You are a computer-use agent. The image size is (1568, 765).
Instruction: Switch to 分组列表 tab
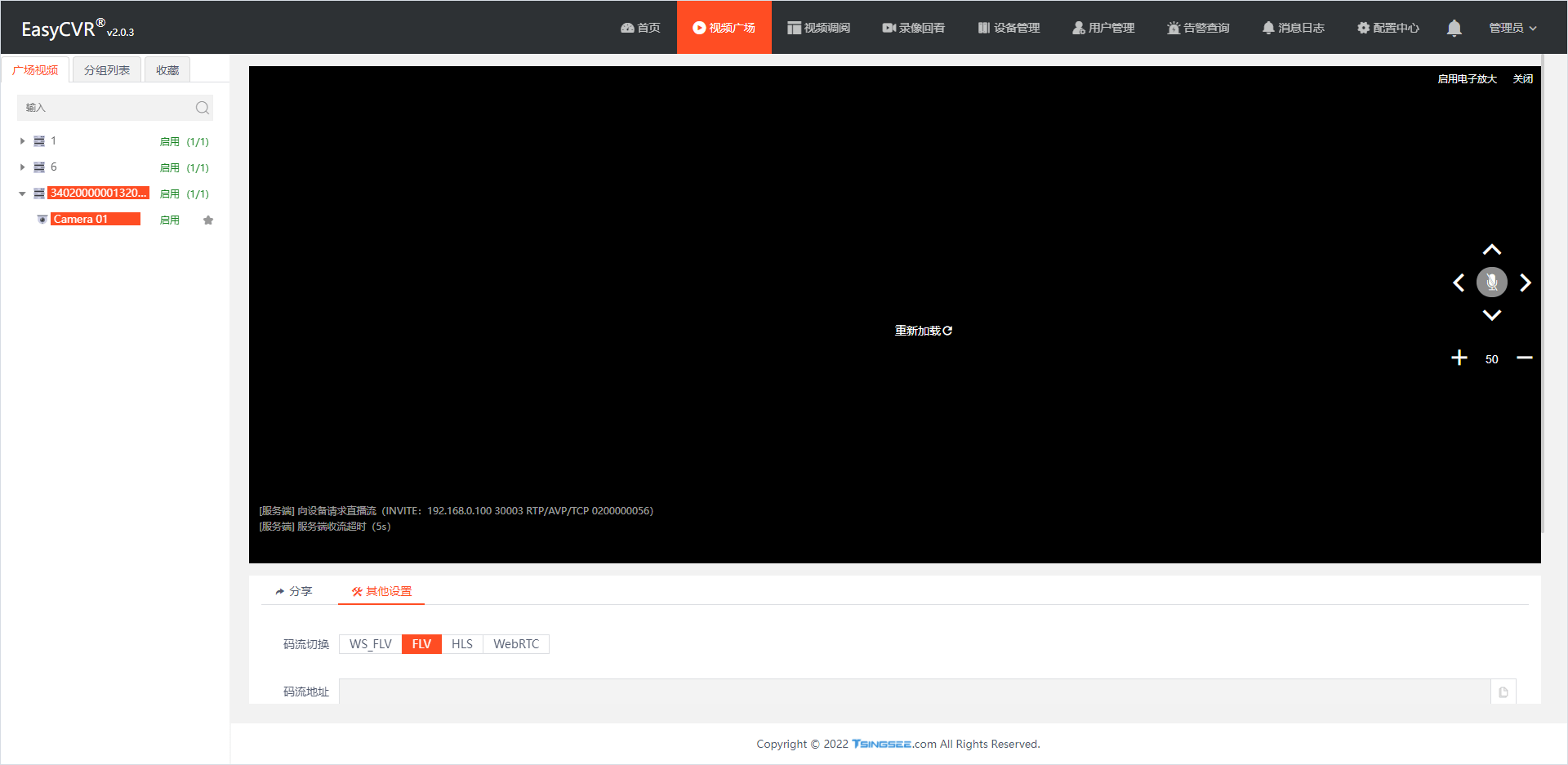click(x=107, y=70)
